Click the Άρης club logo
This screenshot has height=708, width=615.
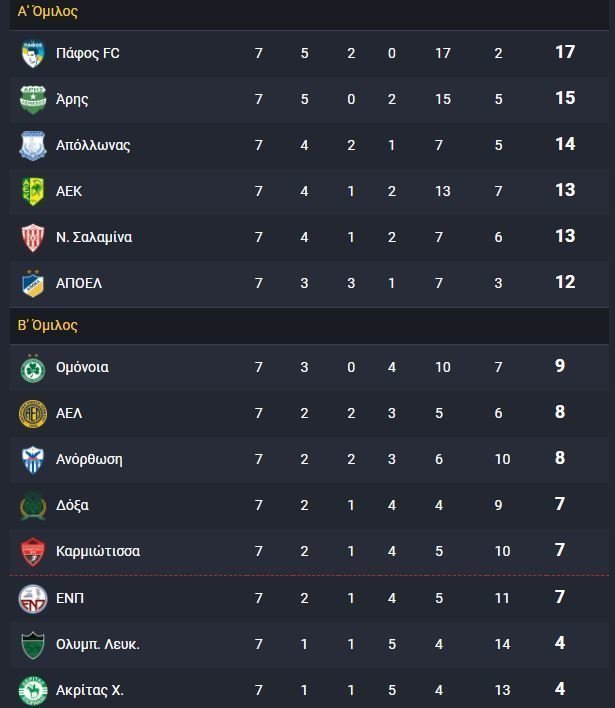pos(33,99)
